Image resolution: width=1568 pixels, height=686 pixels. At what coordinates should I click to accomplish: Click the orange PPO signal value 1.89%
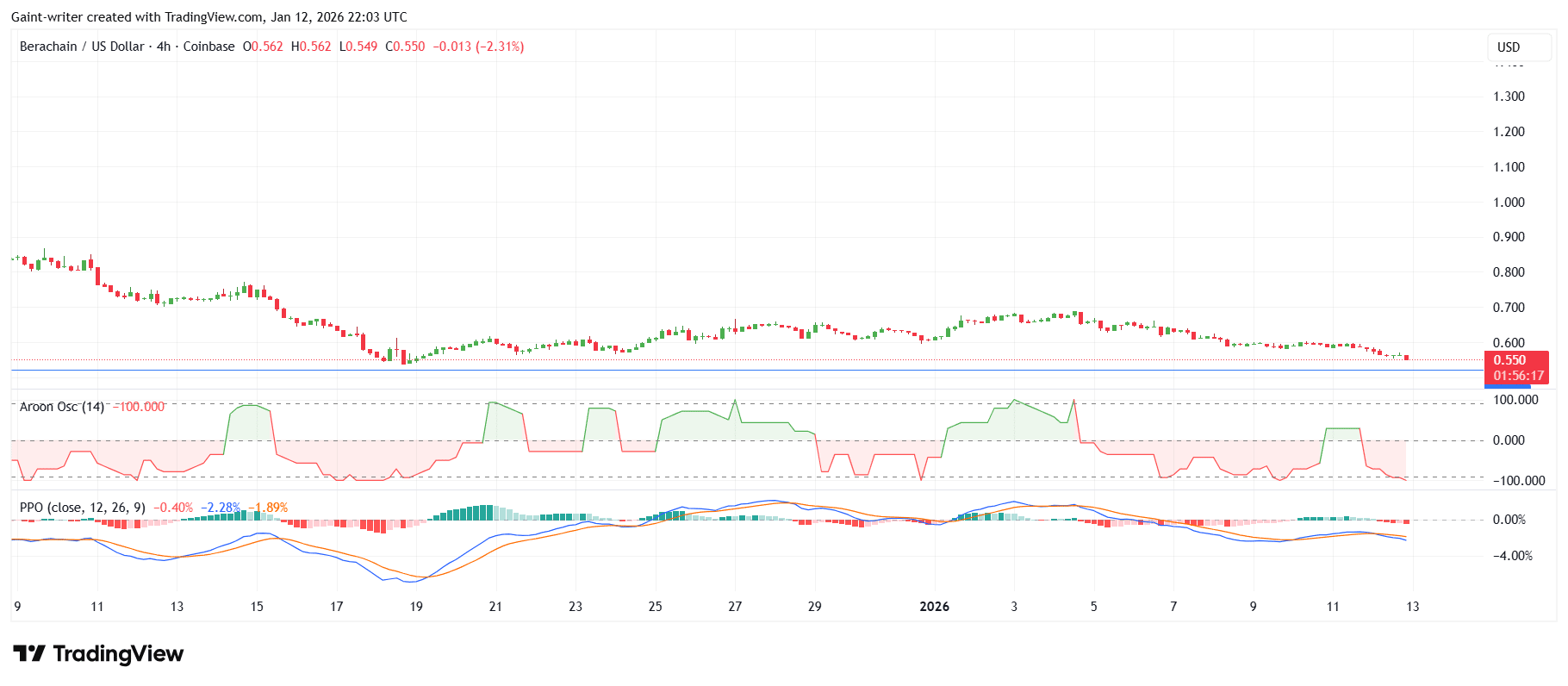(x=270, y=508)
